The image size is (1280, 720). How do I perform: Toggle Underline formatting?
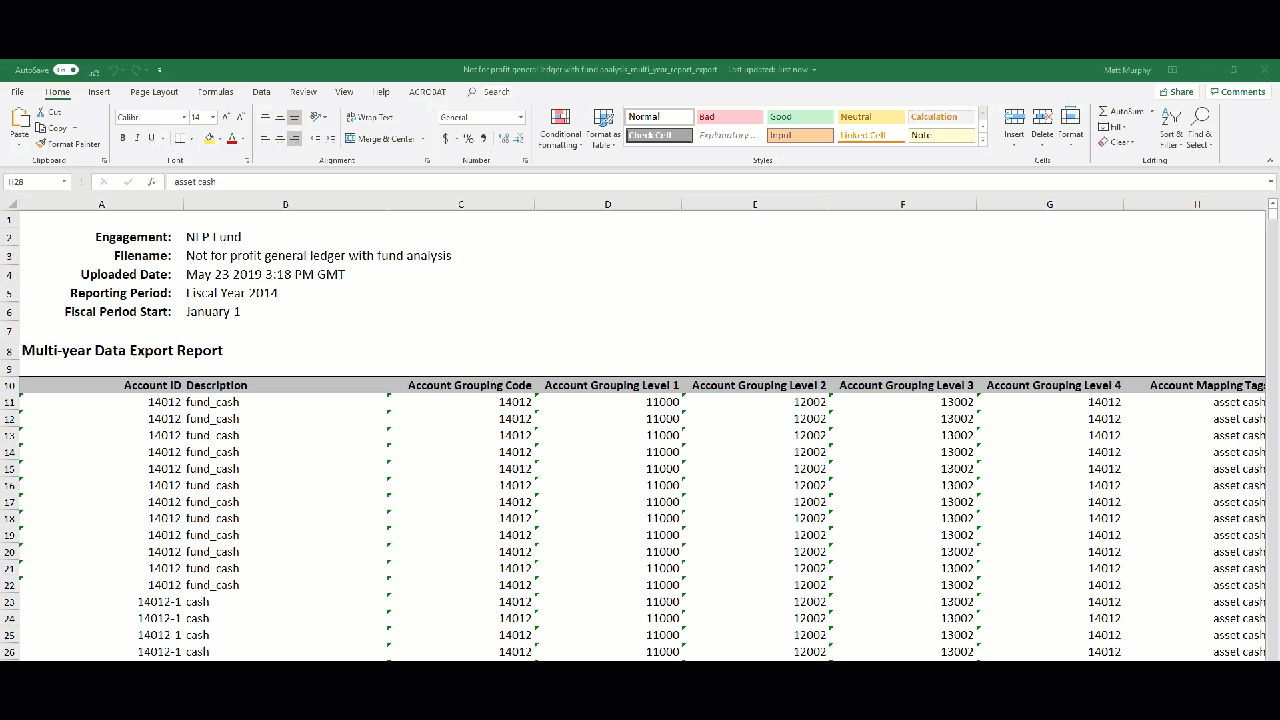pyautogui.click(x=151, y=138)
